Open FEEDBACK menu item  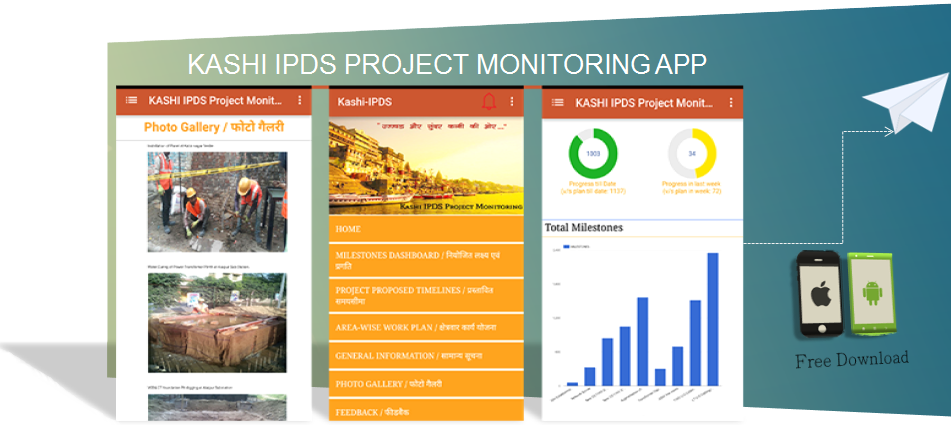point(426,411)
